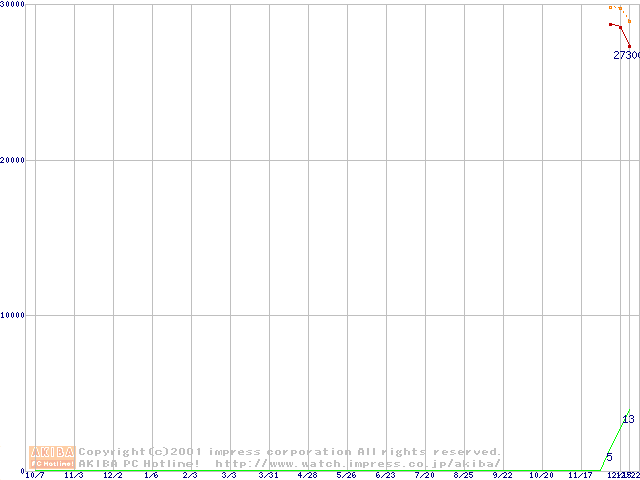
Task: Click the 3/31 date label
Action: (268, 476)
